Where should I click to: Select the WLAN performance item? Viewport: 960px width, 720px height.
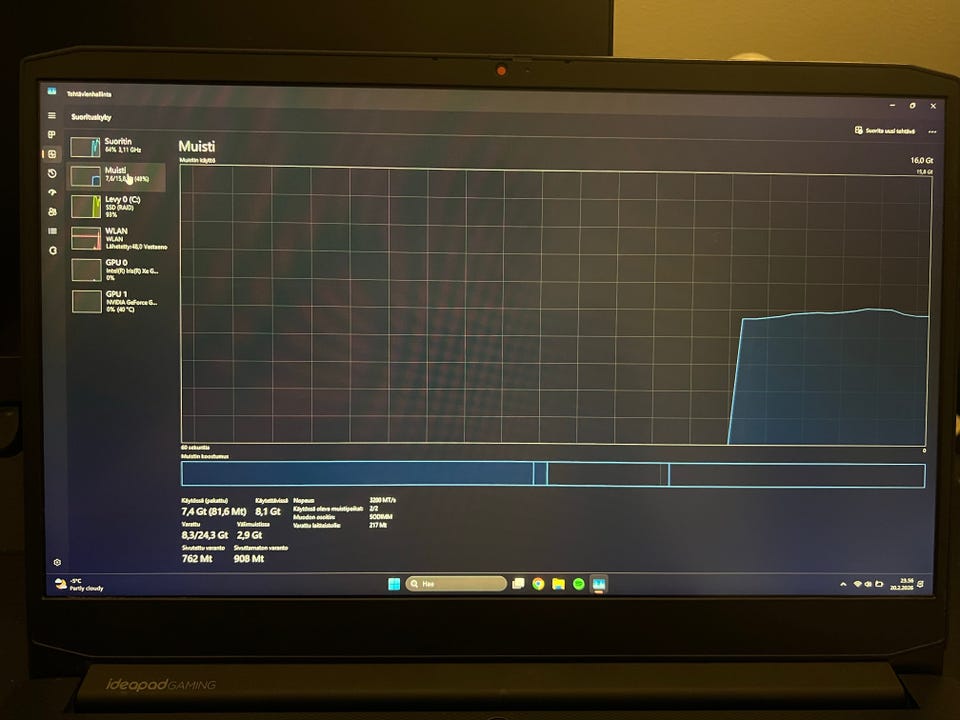tap(118, 239)
